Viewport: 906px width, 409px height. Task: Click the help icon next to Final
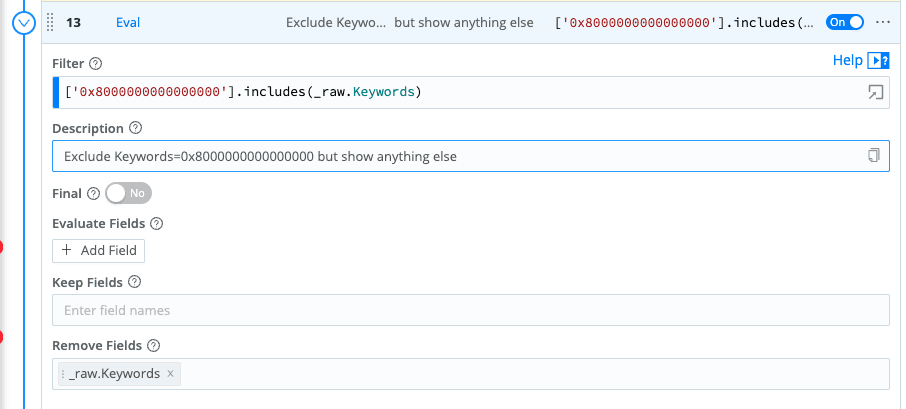[x=94, y=193]
